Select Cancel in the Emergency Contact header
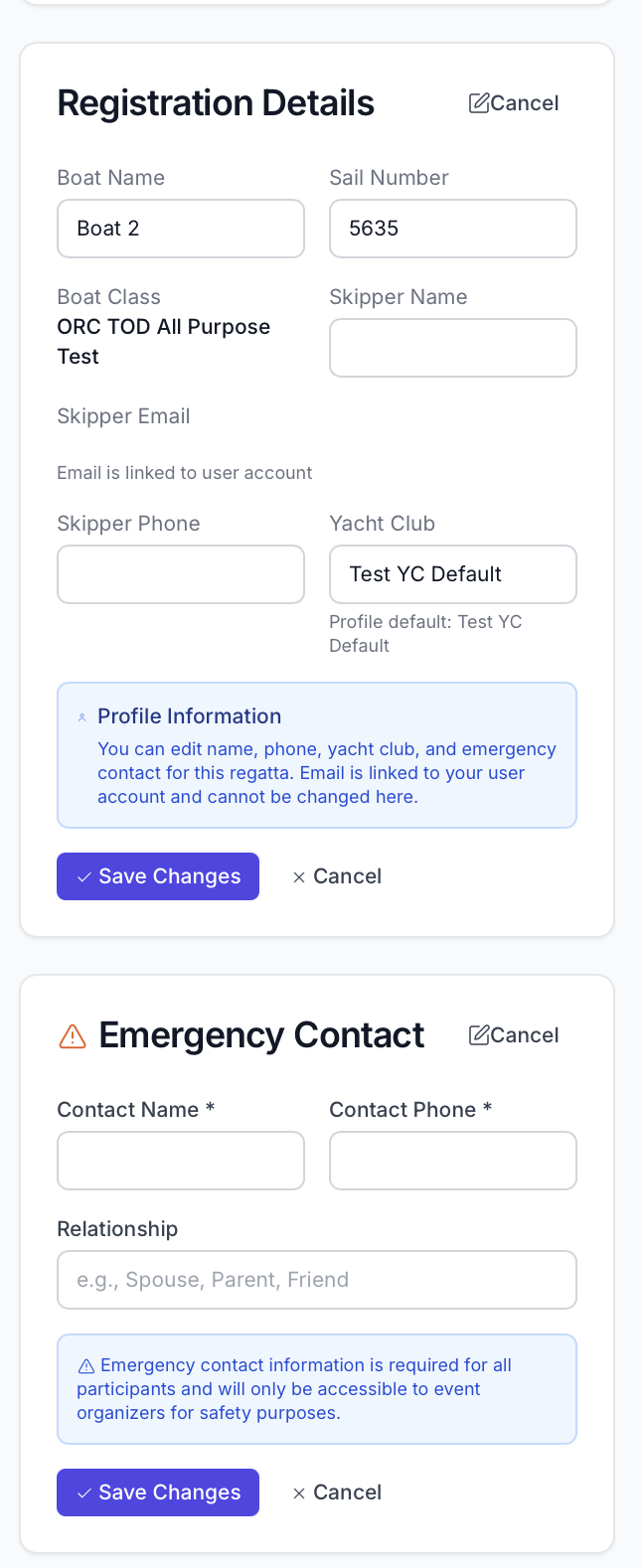Viewport: 642px width, 1568px height. click(527, 1034)
